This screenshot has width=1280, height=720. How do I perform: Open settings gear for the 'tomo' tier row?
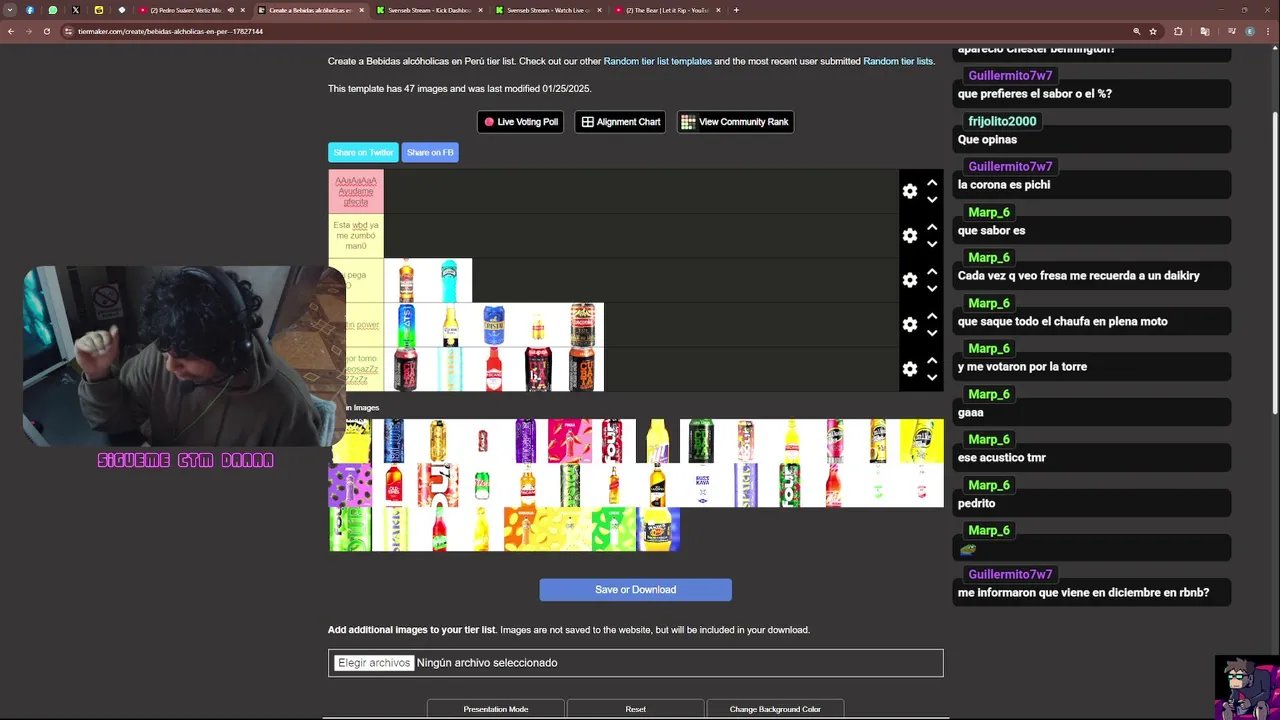pyautogui.click(x=909, y=369)
